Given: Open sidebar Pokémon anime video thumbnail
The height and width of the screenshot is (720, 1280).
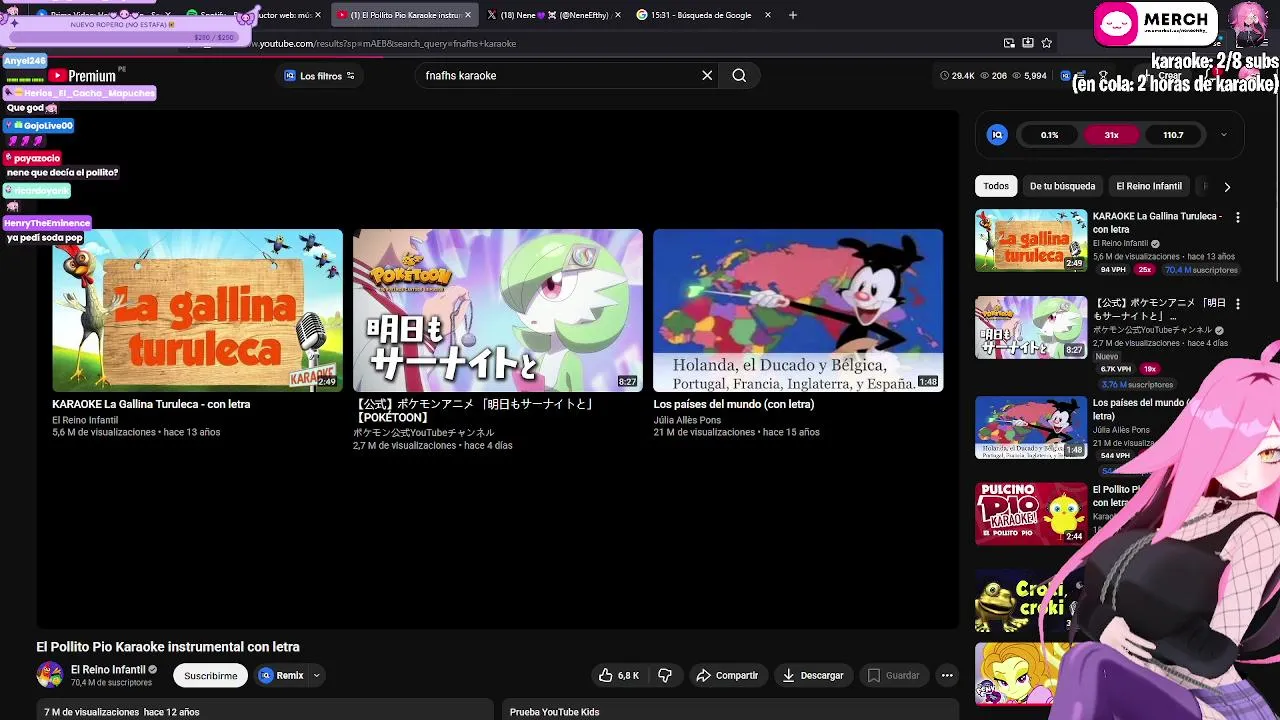Looking at the screenshot, I should coord(1031,327).
